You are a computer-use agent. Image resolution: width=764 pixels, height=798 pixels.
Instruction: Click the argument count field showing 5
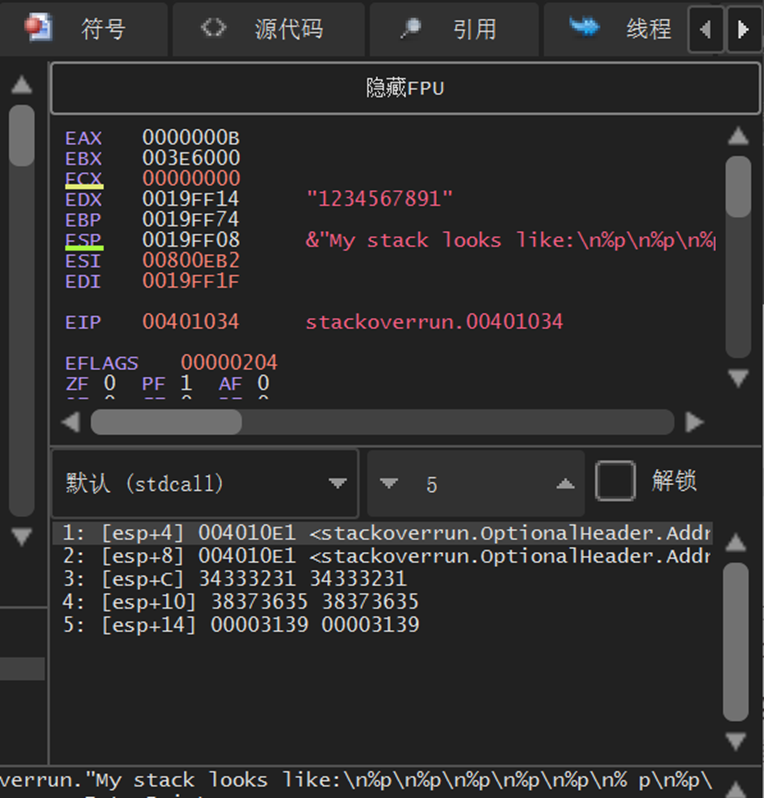point(476,483)
